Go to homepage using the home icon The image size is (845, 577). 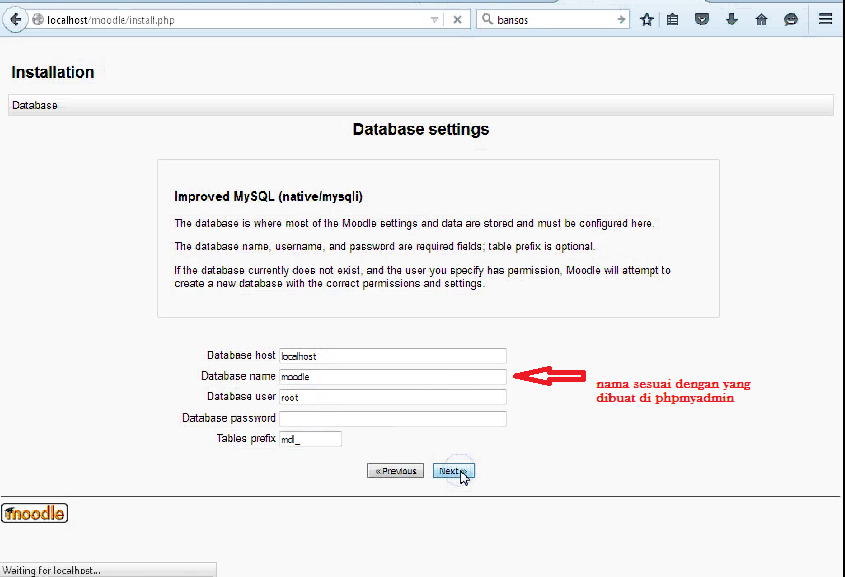coord(761,19)
